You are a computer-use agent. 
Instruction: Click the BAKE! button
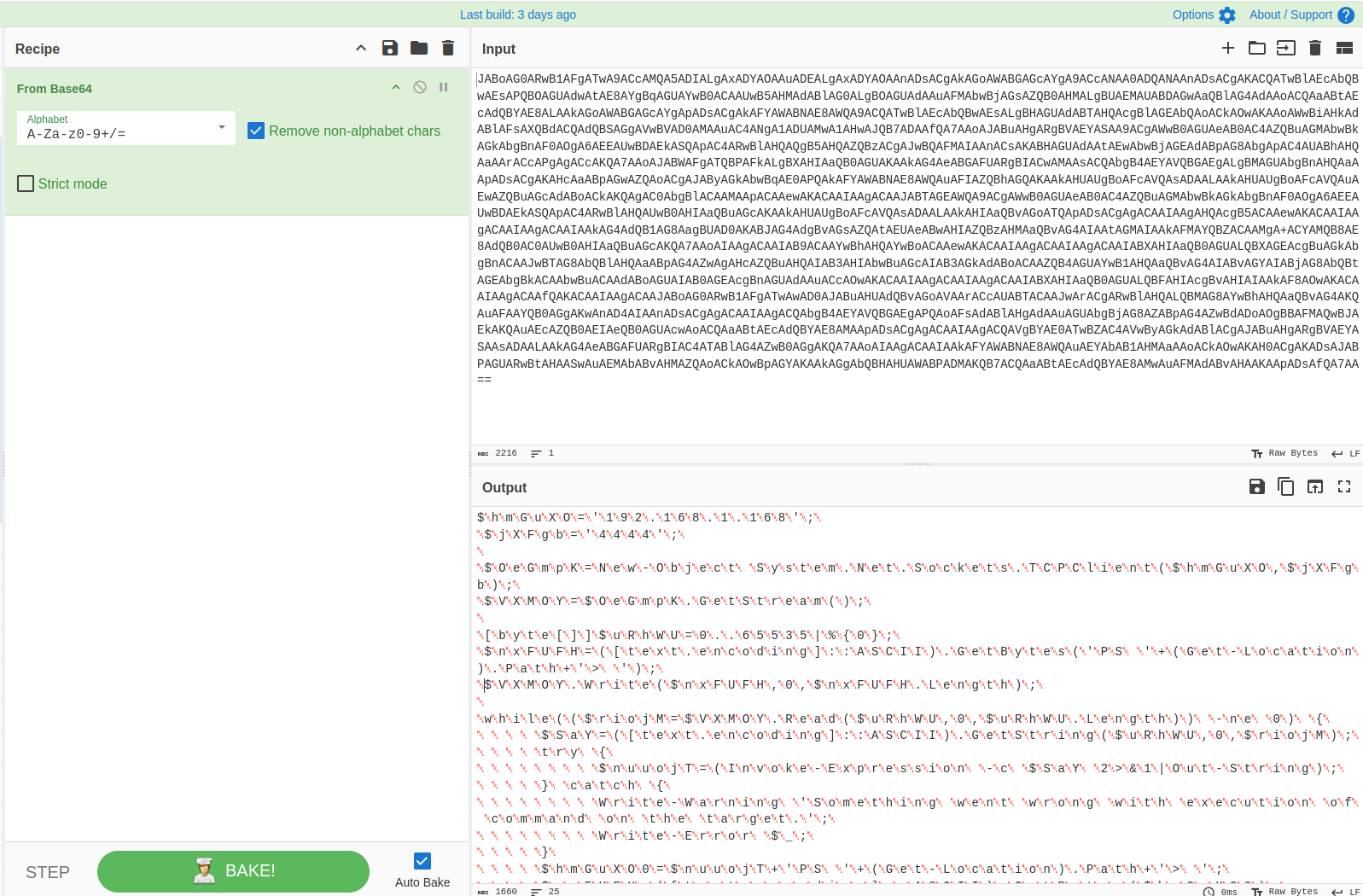tap(233, 871)
